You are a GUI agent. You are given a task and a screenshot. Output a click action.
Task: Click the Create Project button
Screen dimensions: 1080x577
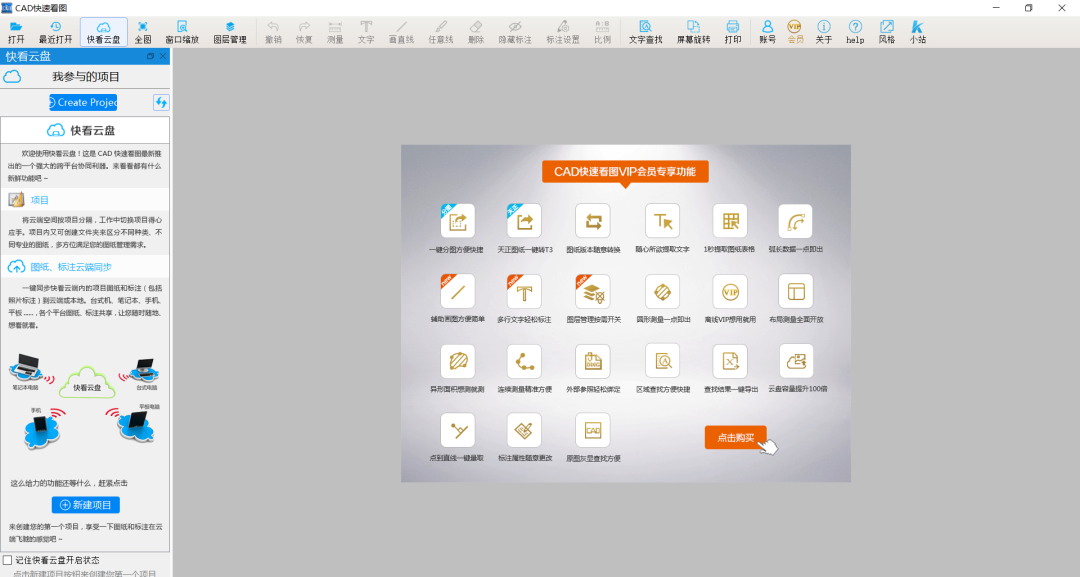coord(83,102)
